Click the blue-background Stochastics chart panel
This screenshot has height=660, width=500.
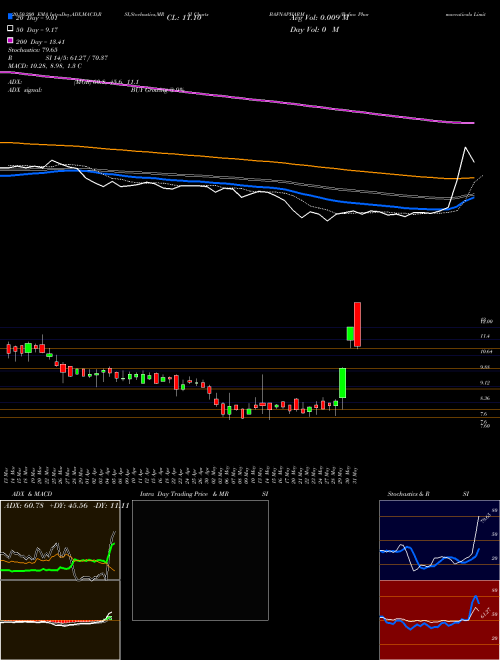click(439, 540)
